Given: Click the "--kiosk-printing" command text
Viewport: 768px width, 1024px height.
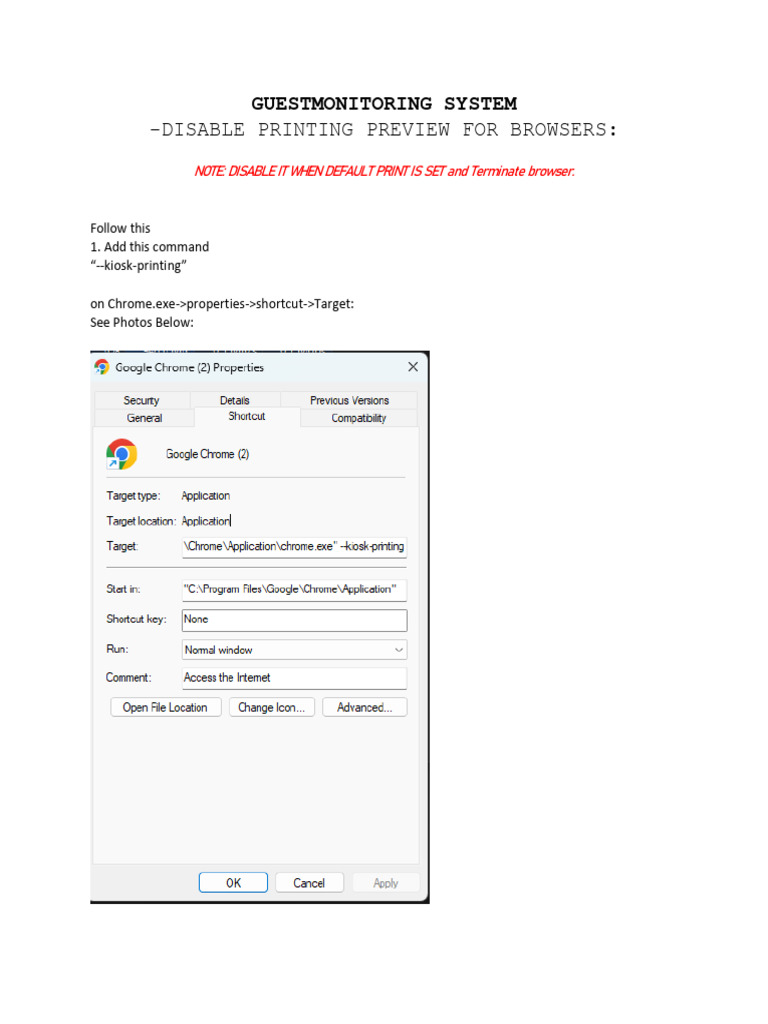Looking at the screenshot, I should click(x=138, y=266).
